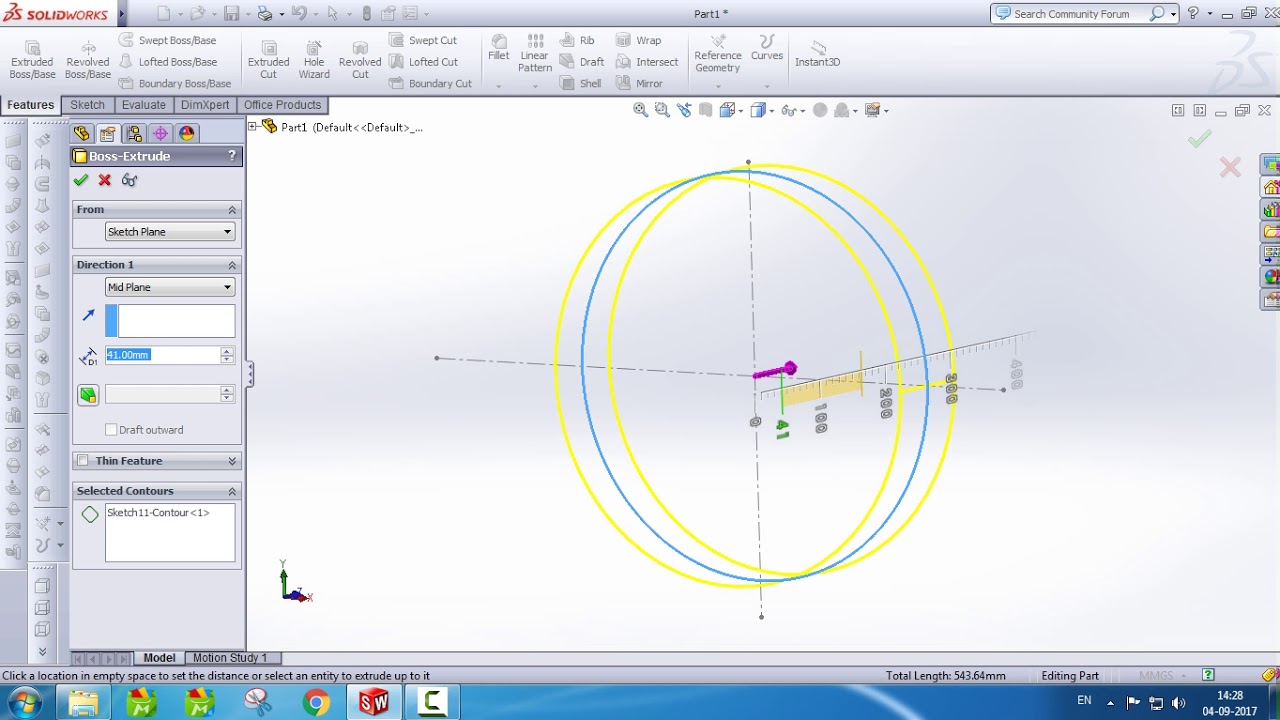Open the From 'Sketch Plane' dropdown
1280x720 pixels.
tap(170, 232)
